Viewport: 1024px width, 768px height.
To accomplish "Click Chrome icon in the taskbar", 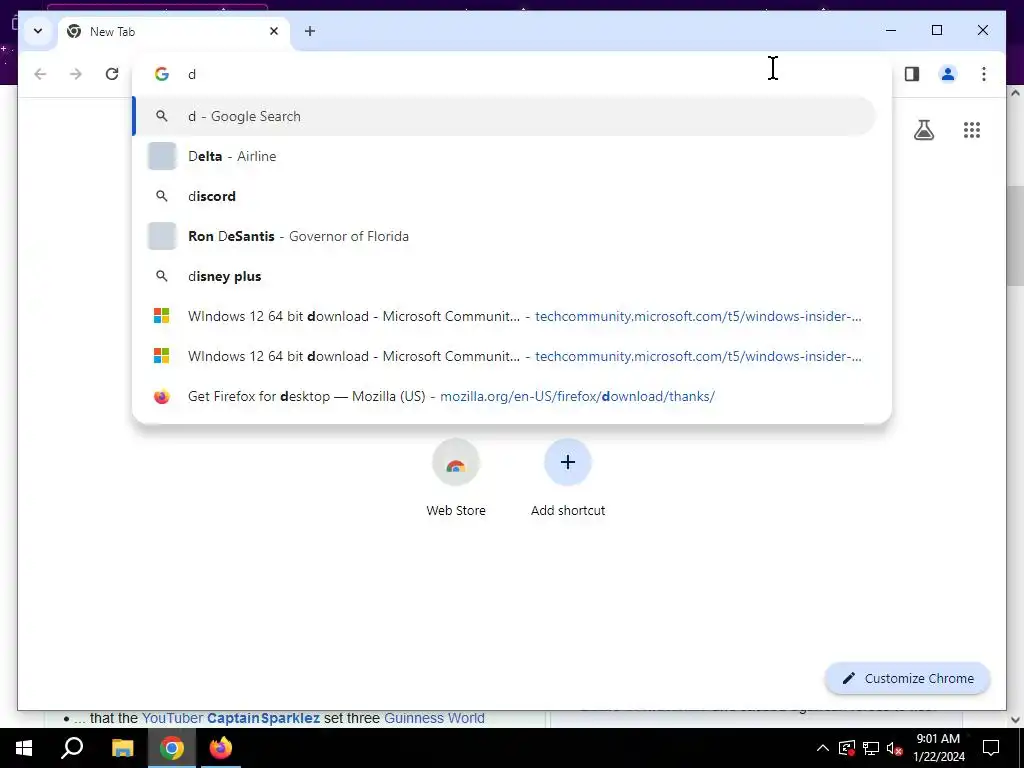I will pyautogui.click(x=172, y=748).
